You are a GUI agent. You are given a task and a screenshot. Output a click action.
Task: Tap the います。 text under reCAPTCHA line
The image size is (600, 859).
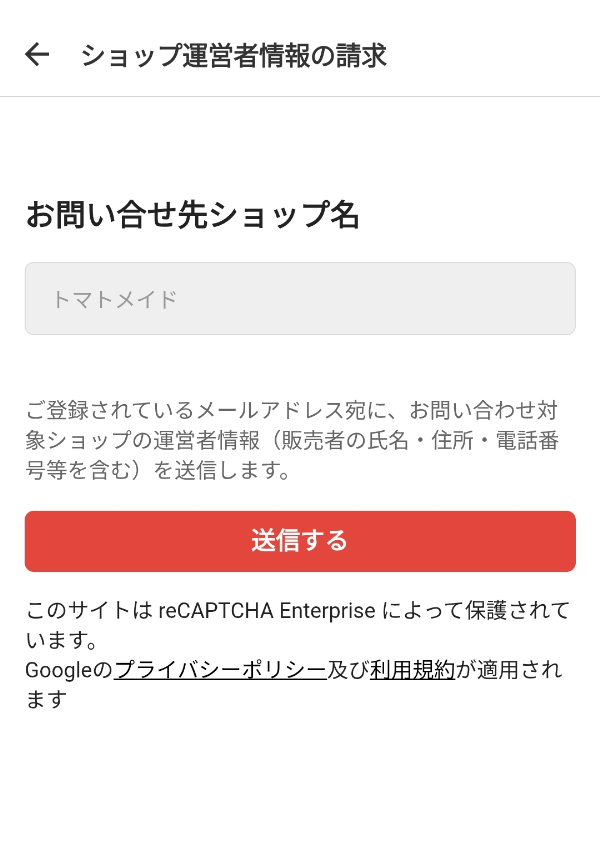click(x=60, y=640)
